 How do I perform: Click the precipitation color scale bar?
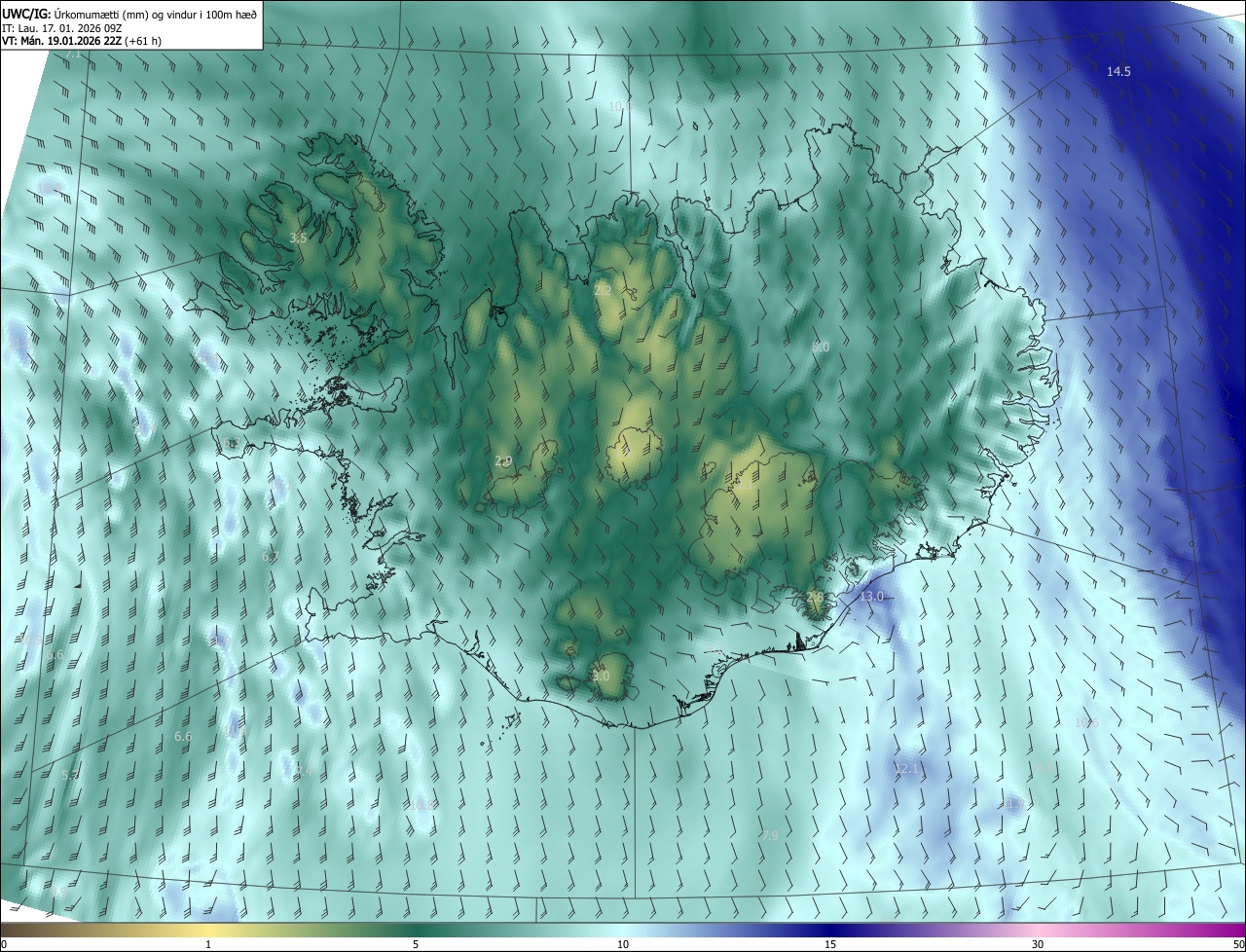point(623,930)
